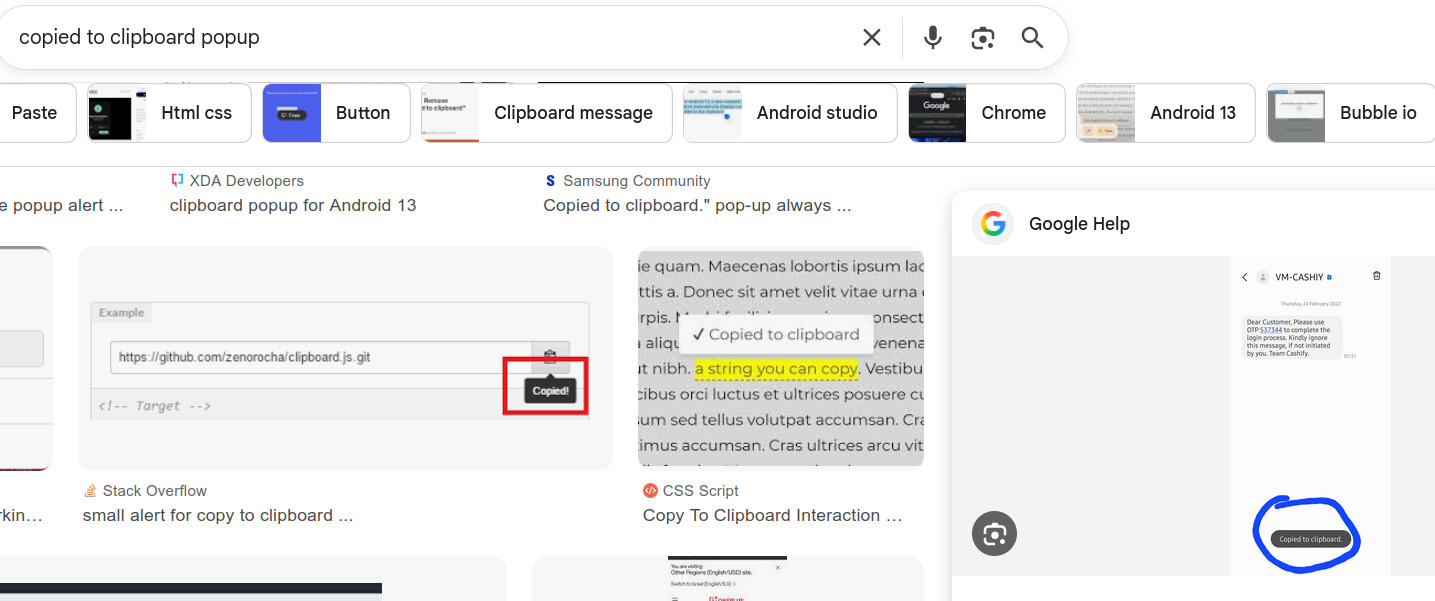This screenshot has width=1435, height=601.
Task: Clear the search box text
Action: coord(871,38)
